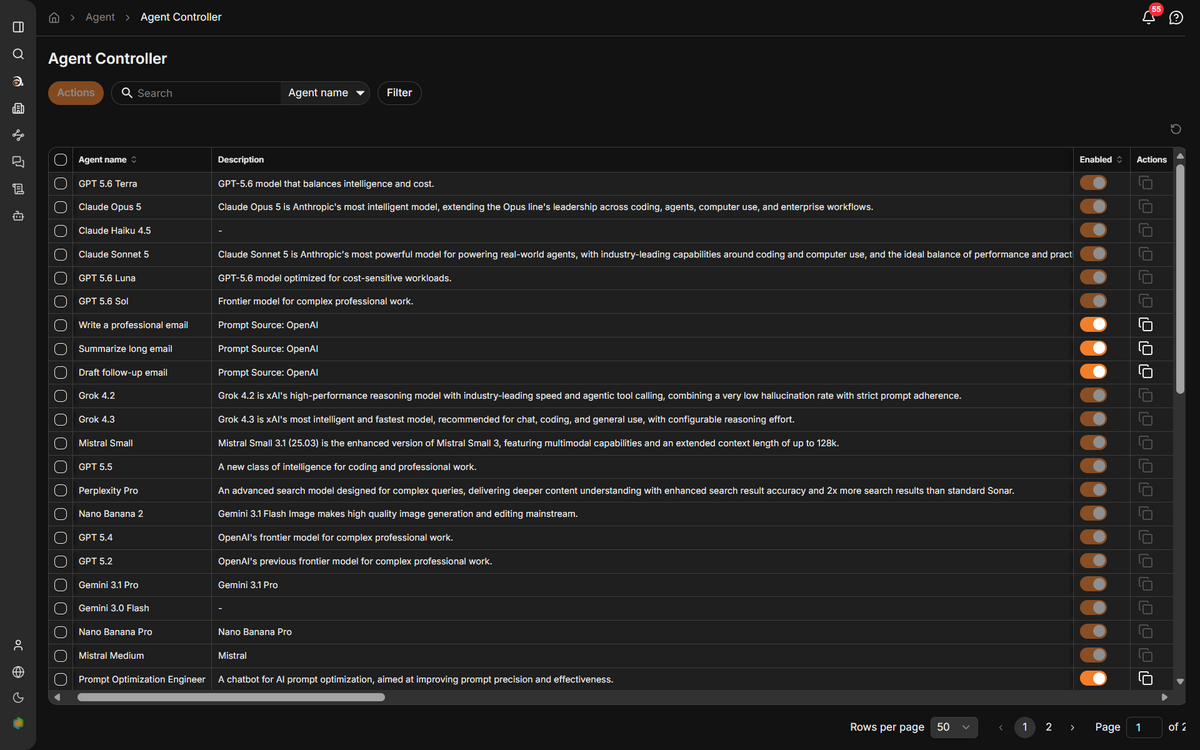Screen dimensions: 1200x750
Task: Open Rows per page 50 dropdown
Action: [x=955, y=728]
